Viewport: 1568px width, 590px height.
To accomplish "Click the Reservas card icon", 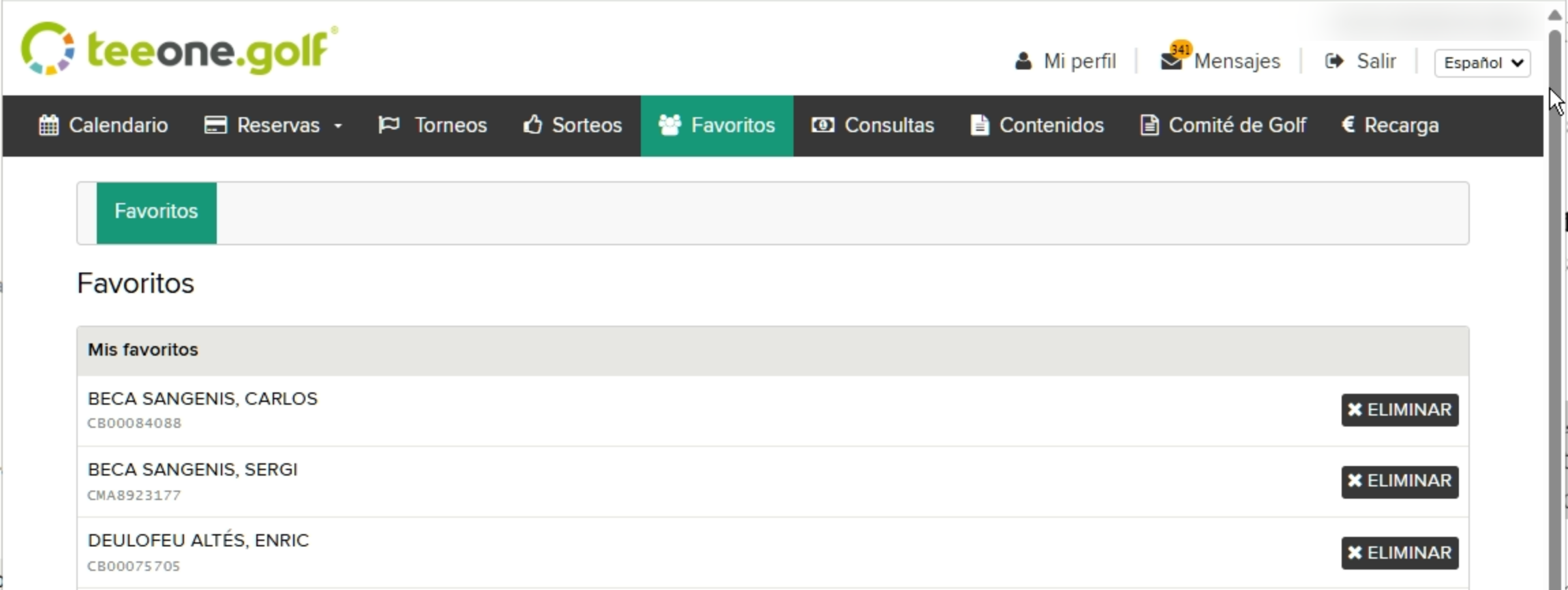I will (215, 125).
